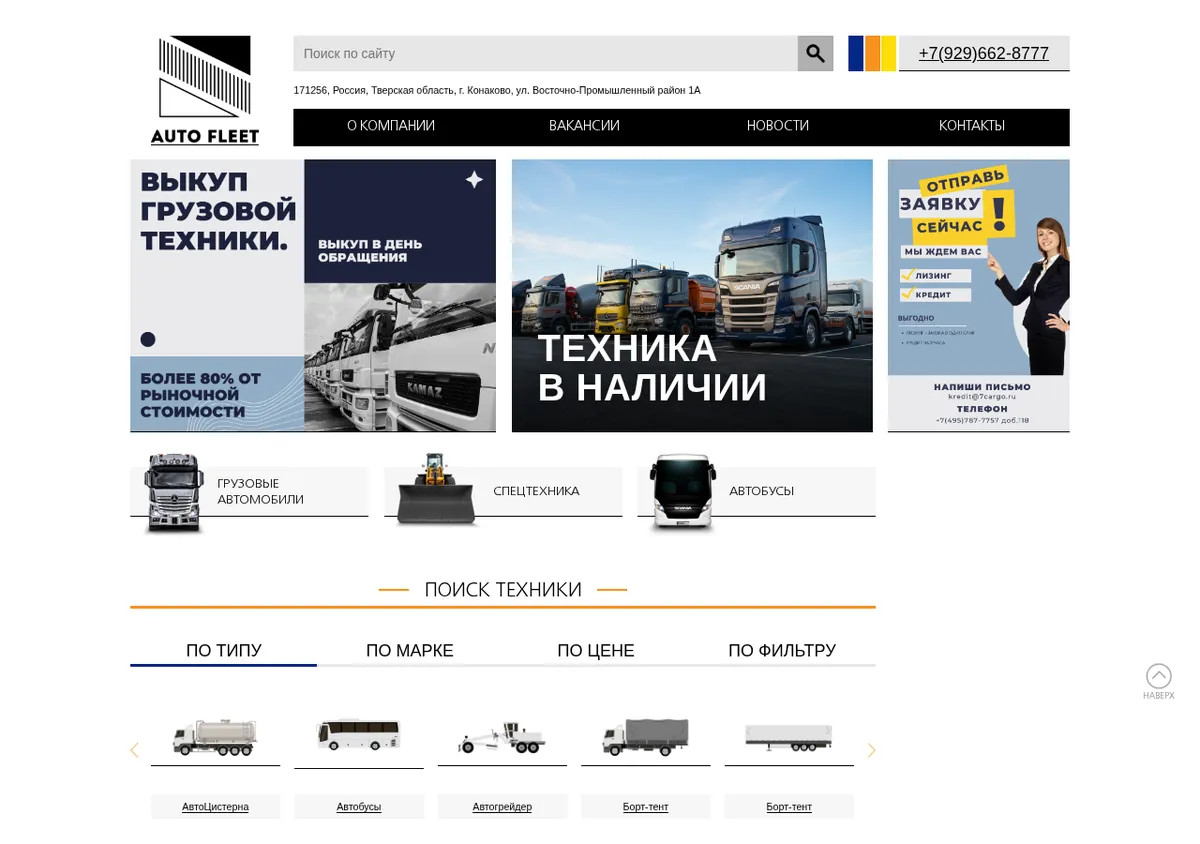Screen dimensions: 1200x844
Task: Click the scroll-to-top НАВЕРХ arrow icon
Action: point(1158,677)
